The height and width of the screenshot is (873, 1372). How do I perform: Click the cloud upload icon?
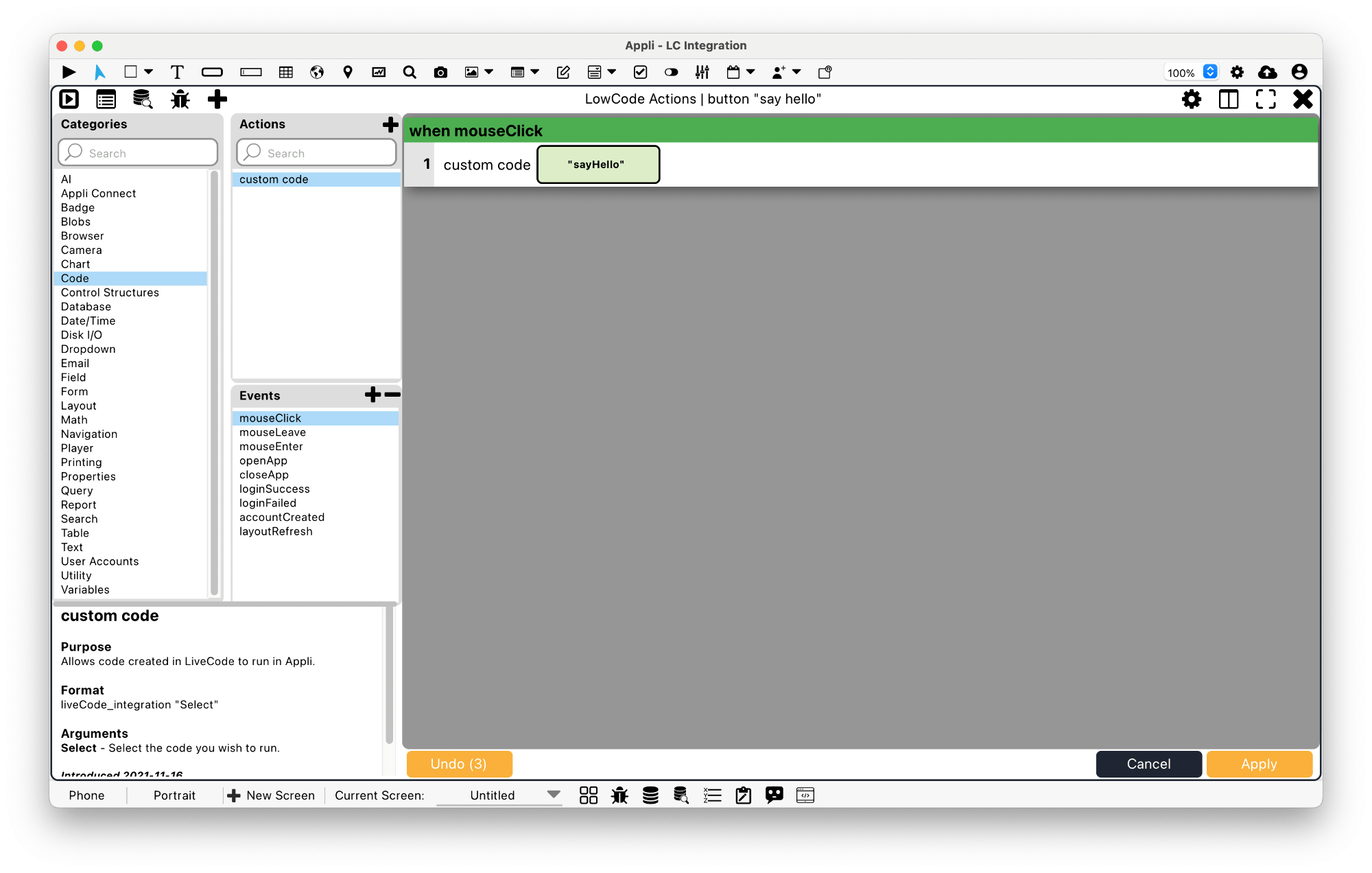1267,72
